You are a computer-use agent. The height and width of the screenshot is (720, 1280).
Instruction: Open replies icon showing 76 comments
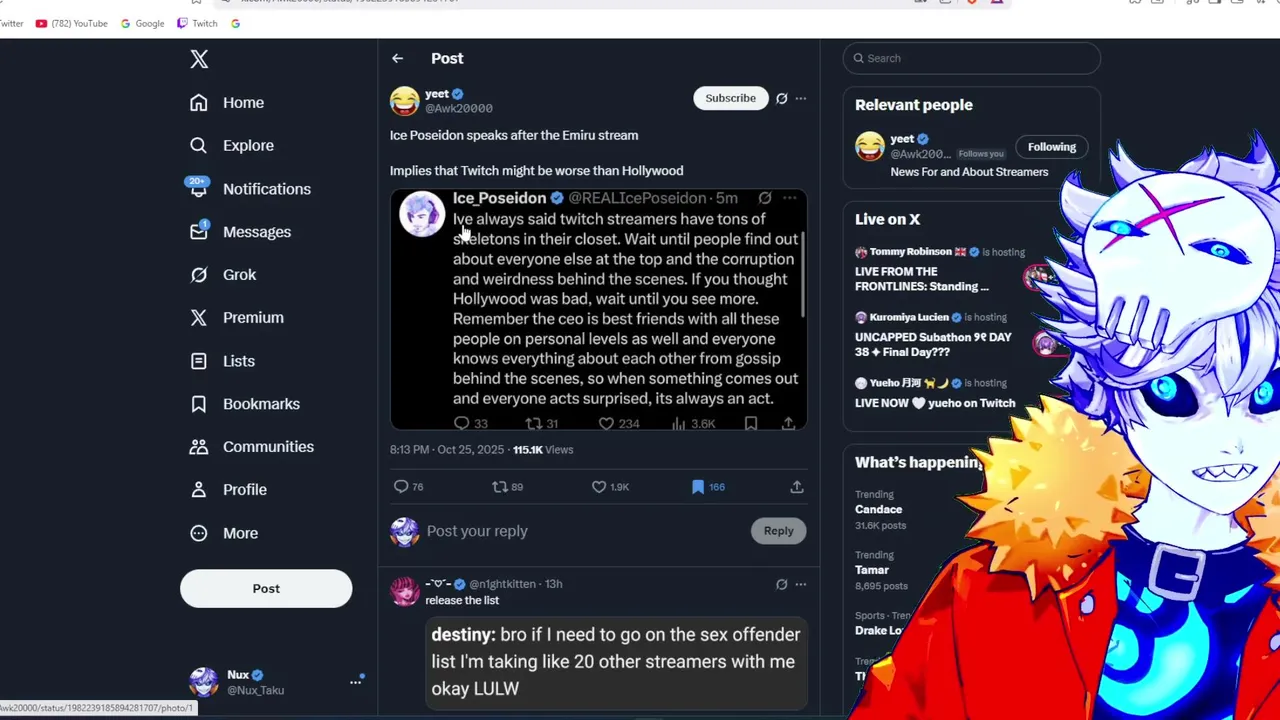click(x=401, y=487)
